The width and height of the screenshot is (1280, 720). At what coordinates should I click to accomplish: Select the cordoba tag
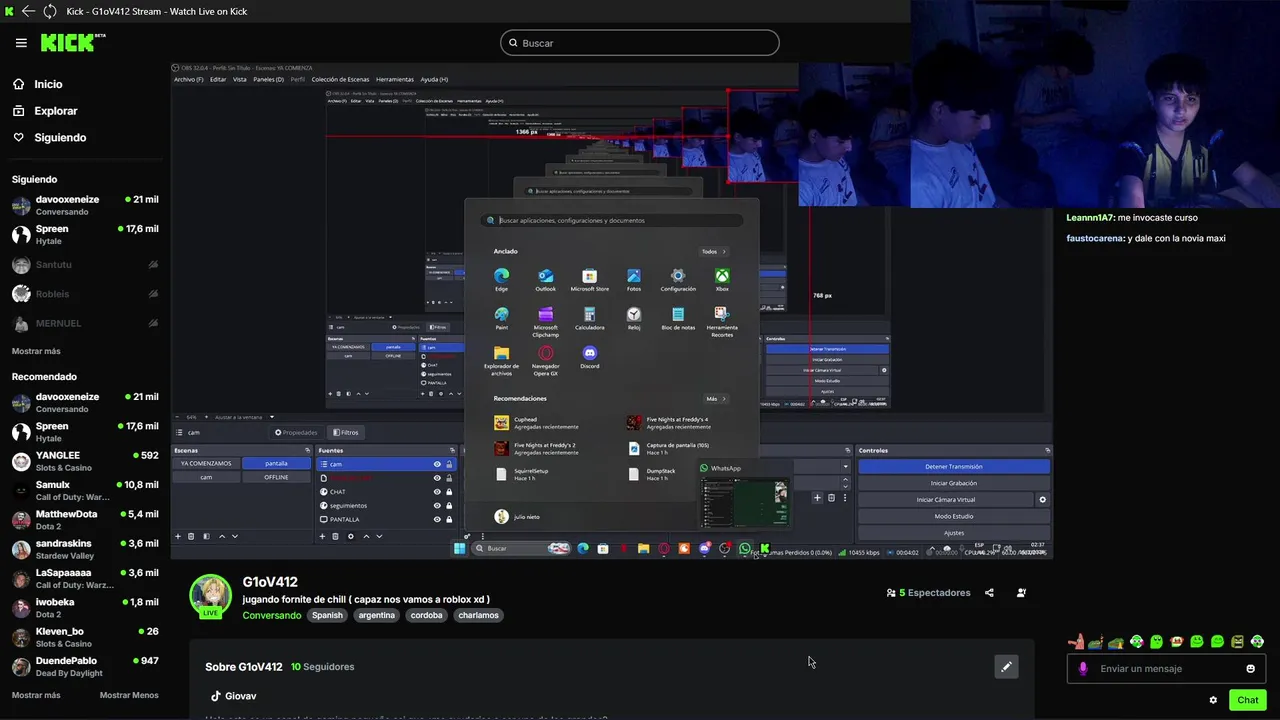coord(426,615)
